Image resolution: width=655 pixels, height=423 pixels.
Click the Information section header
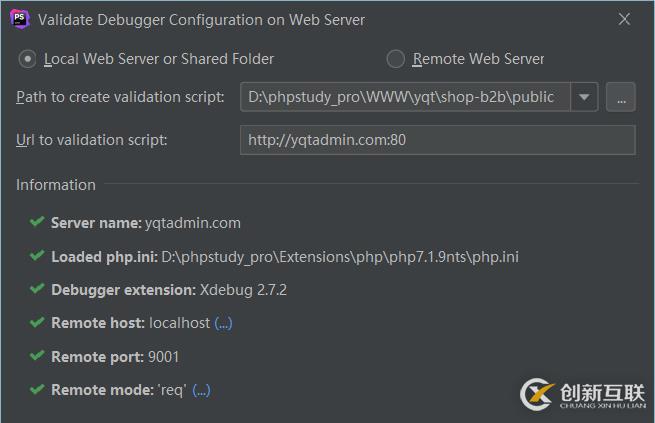click(56, 185)
